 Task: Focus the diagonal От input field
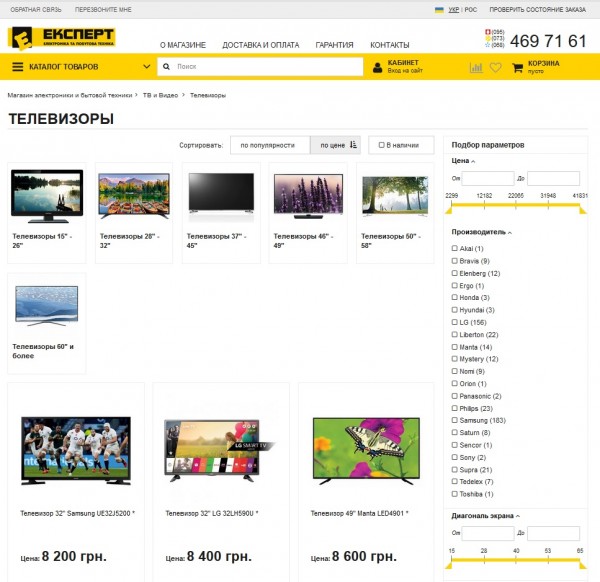(x=488, y=533)
